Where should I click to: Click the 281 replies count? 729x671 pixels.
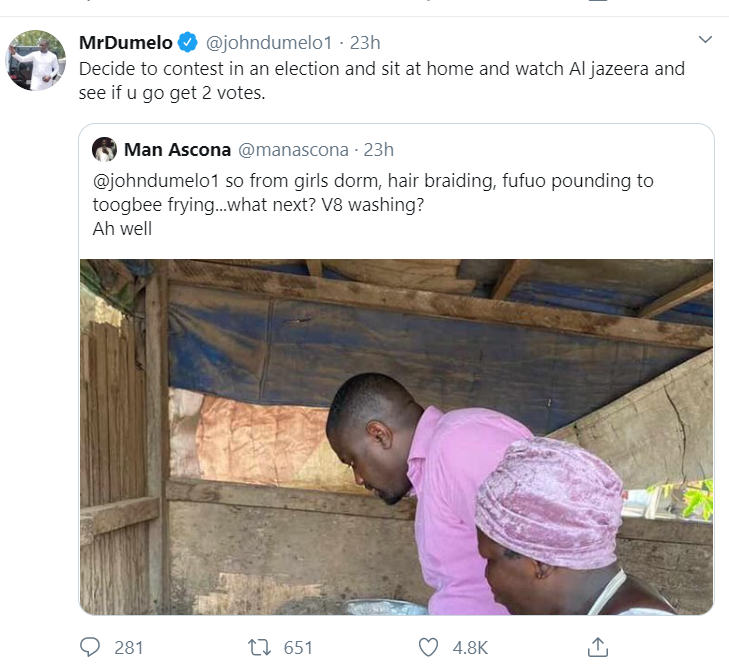coord(129,647)
